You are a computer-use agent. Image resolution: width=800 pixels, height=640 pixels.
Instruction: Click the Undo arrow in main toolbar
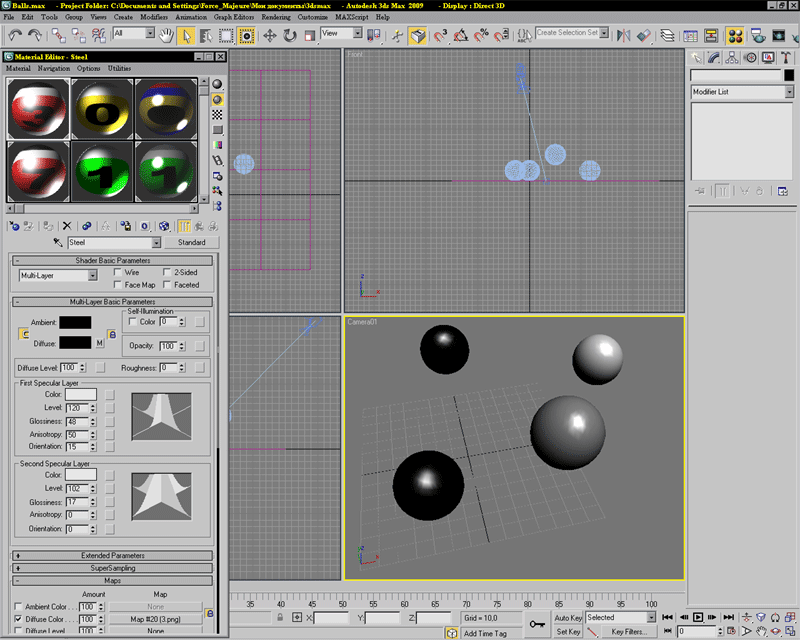(15, 35)
